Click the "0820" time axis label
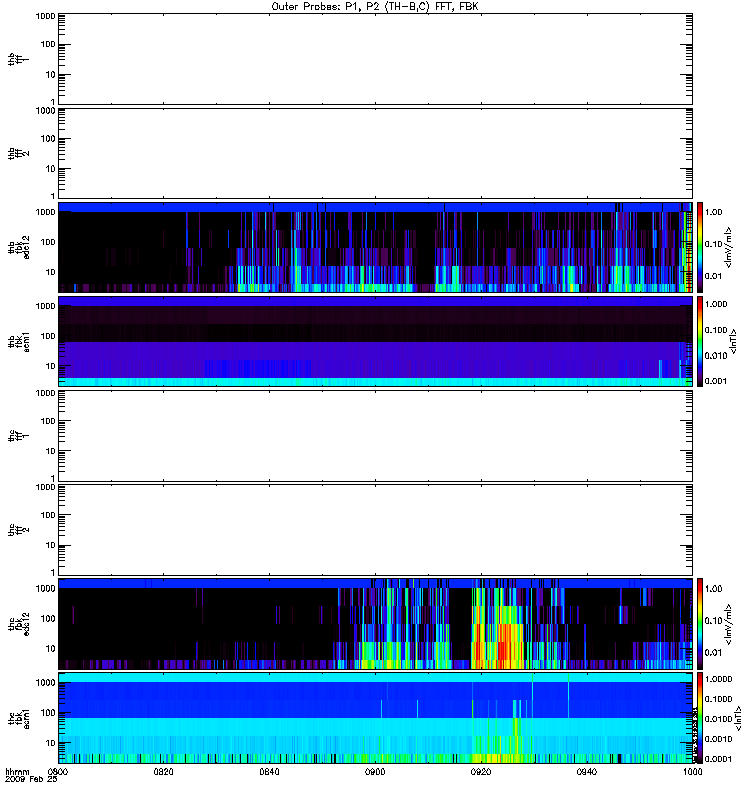The image size is (750, 800). click(x=163, y=772)
